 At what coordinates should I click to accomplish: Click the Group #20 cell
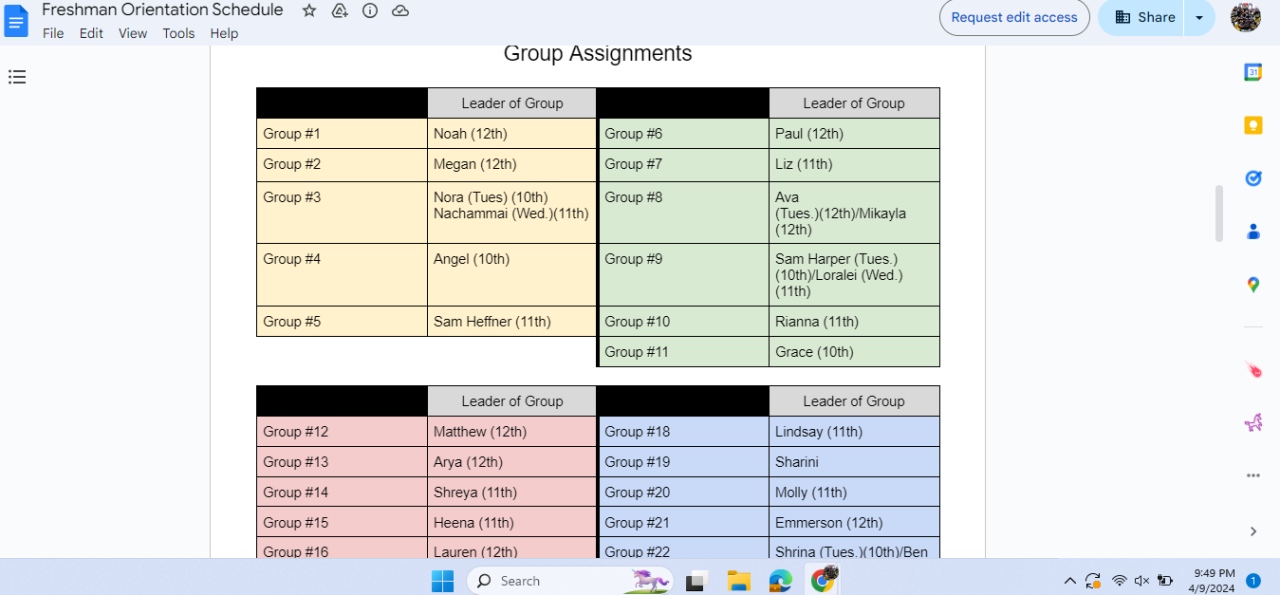tap(684, 492)
